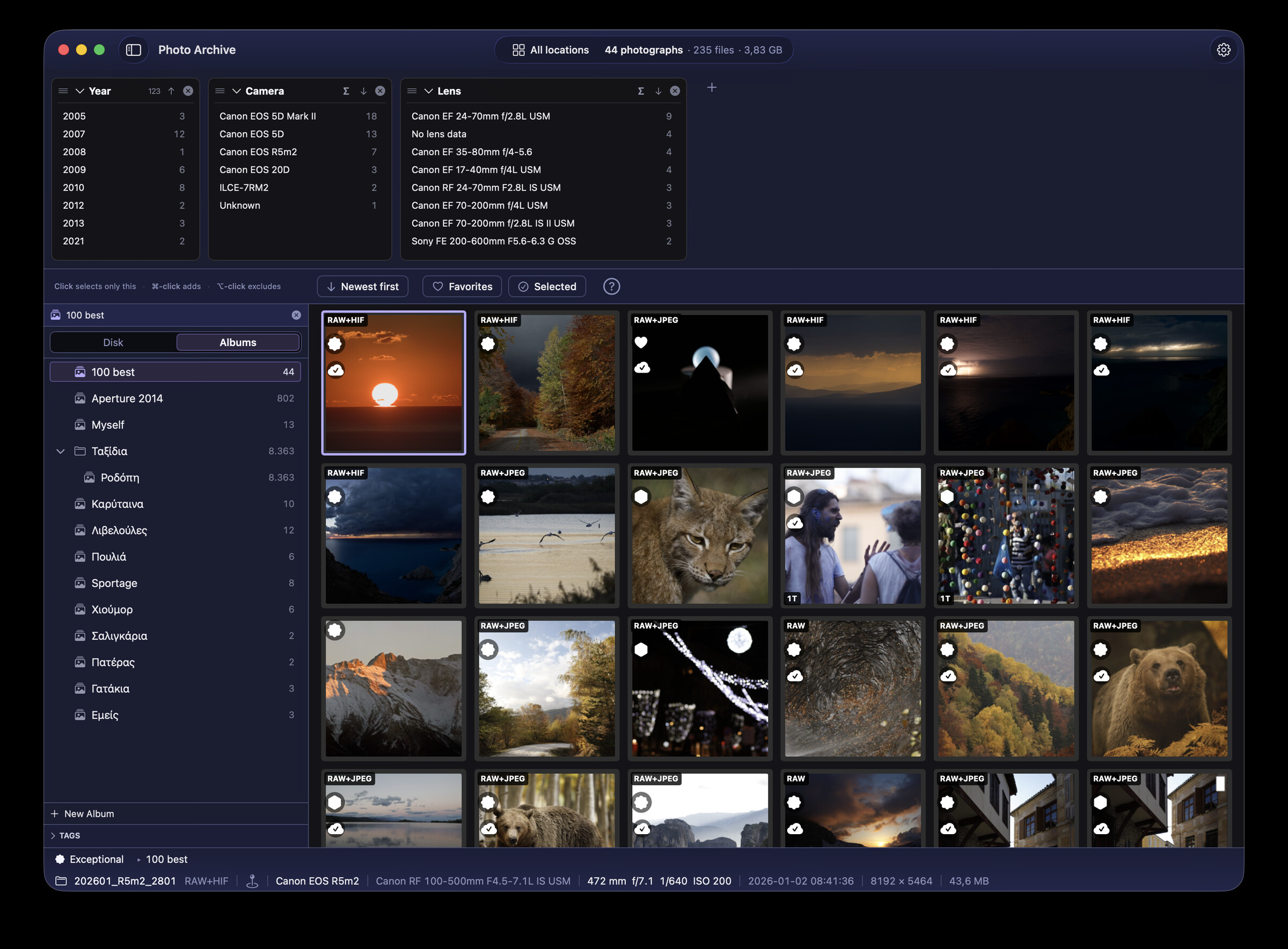Image resolution: width=1288 pixels, height=949 pixels.
Task: Remove the Lens filter column
Action: tap(675, 91)
